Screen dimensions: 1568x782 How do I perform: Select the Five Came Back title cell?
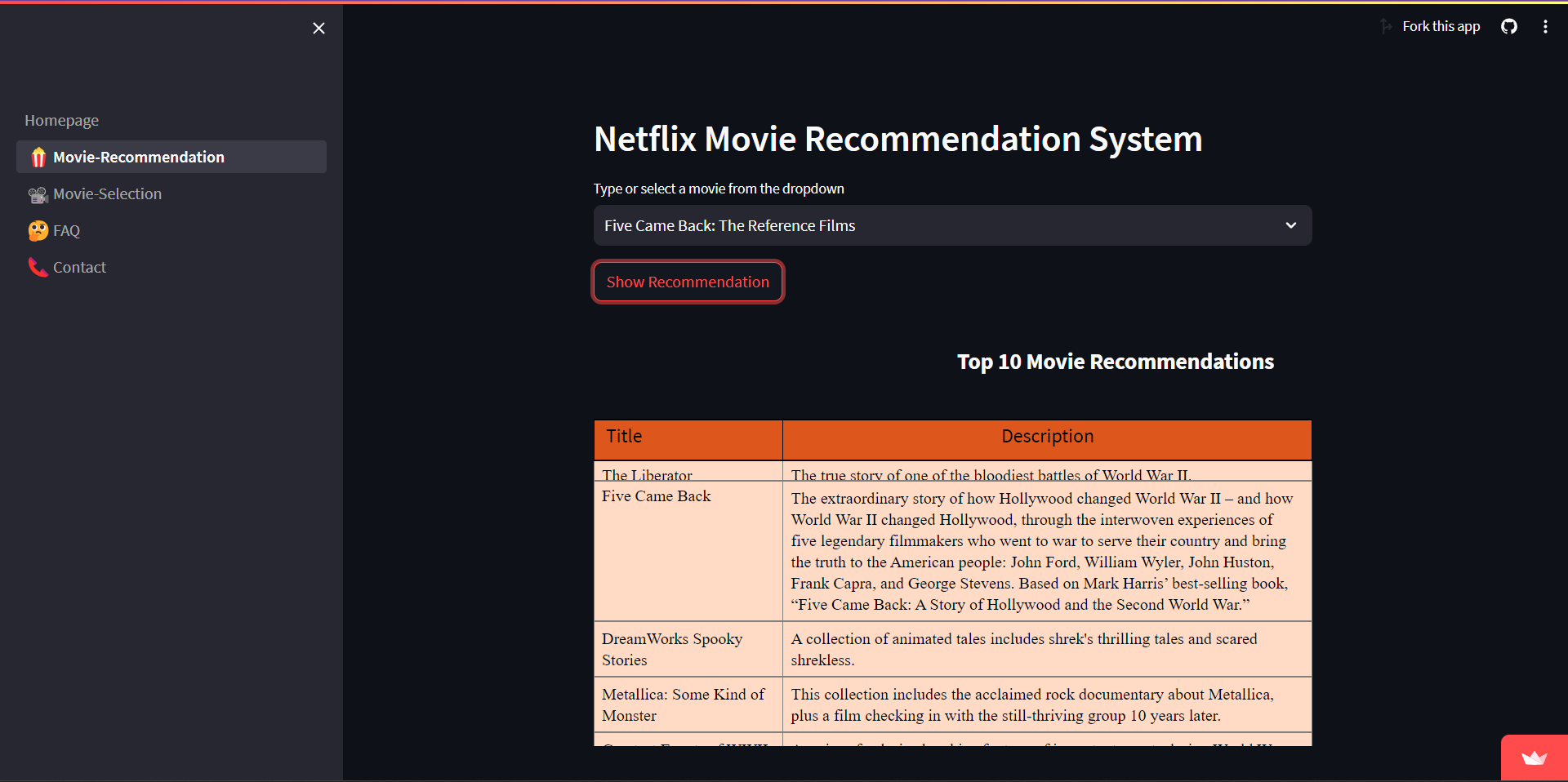688,551
